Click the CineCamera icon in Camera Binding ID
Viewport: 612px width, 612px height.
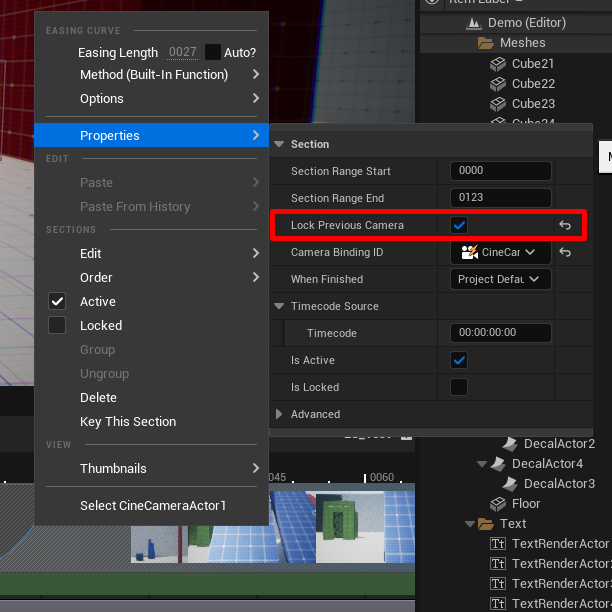pyautogui.click(x=469, y=252)
